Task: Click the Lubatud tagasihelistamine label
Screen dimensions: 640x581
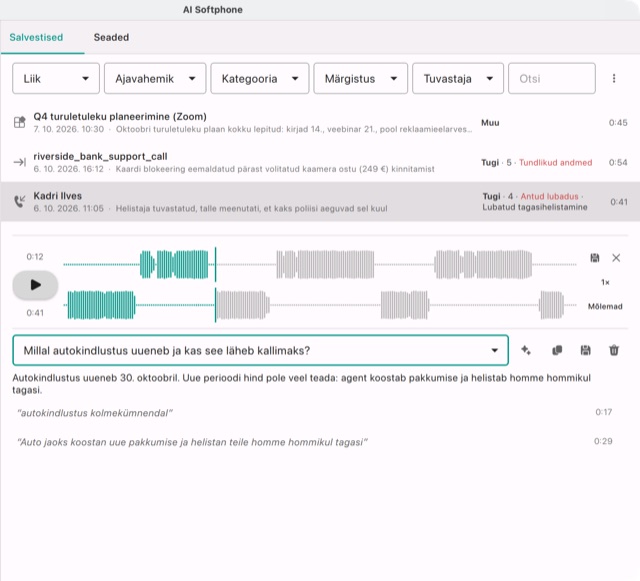Action: [535, 207]
